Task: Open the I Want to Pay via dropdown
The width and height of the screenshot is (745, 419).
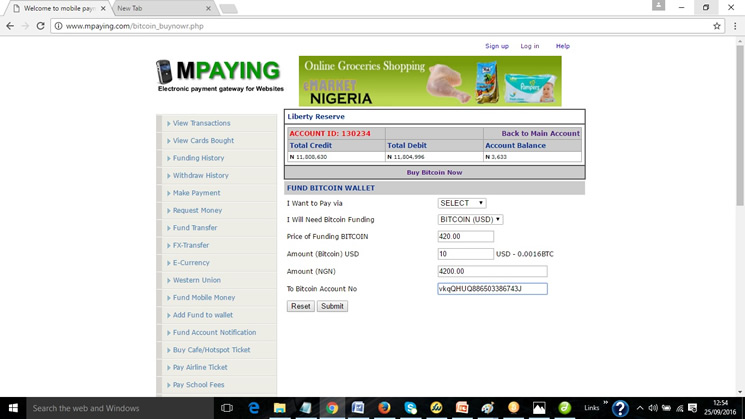Action: tap(461, 203)
